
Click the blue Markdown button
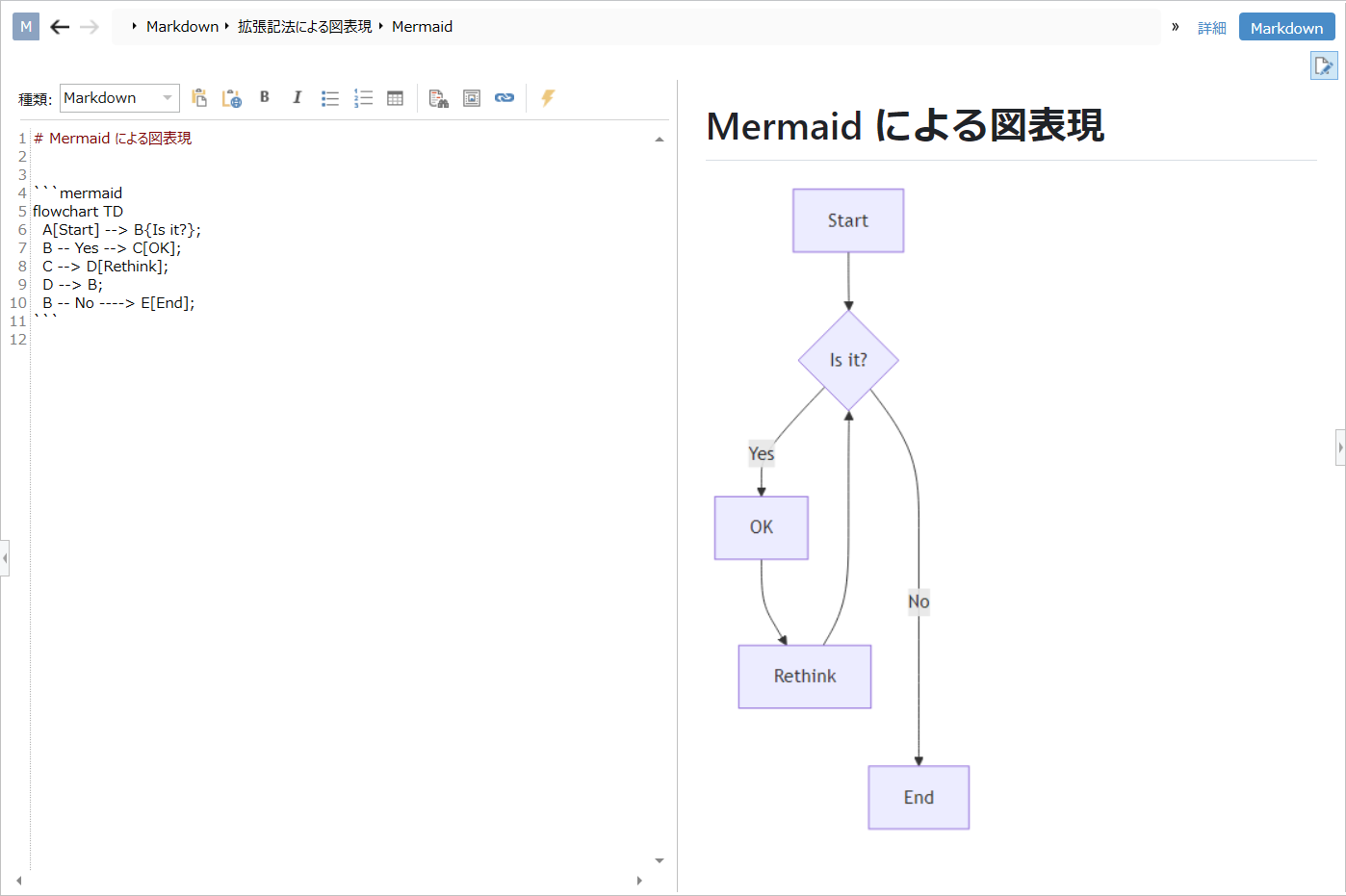[1286, 28]
